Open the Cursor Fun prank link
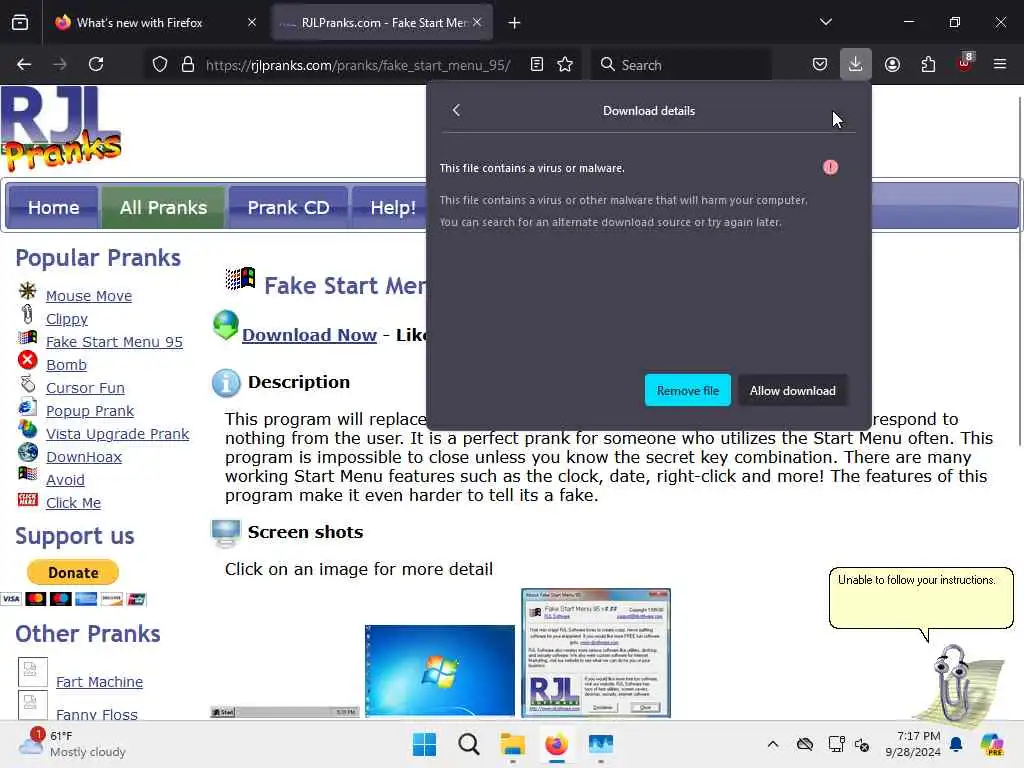Screen dimensions: 1024x768 [x=85, y=388]
